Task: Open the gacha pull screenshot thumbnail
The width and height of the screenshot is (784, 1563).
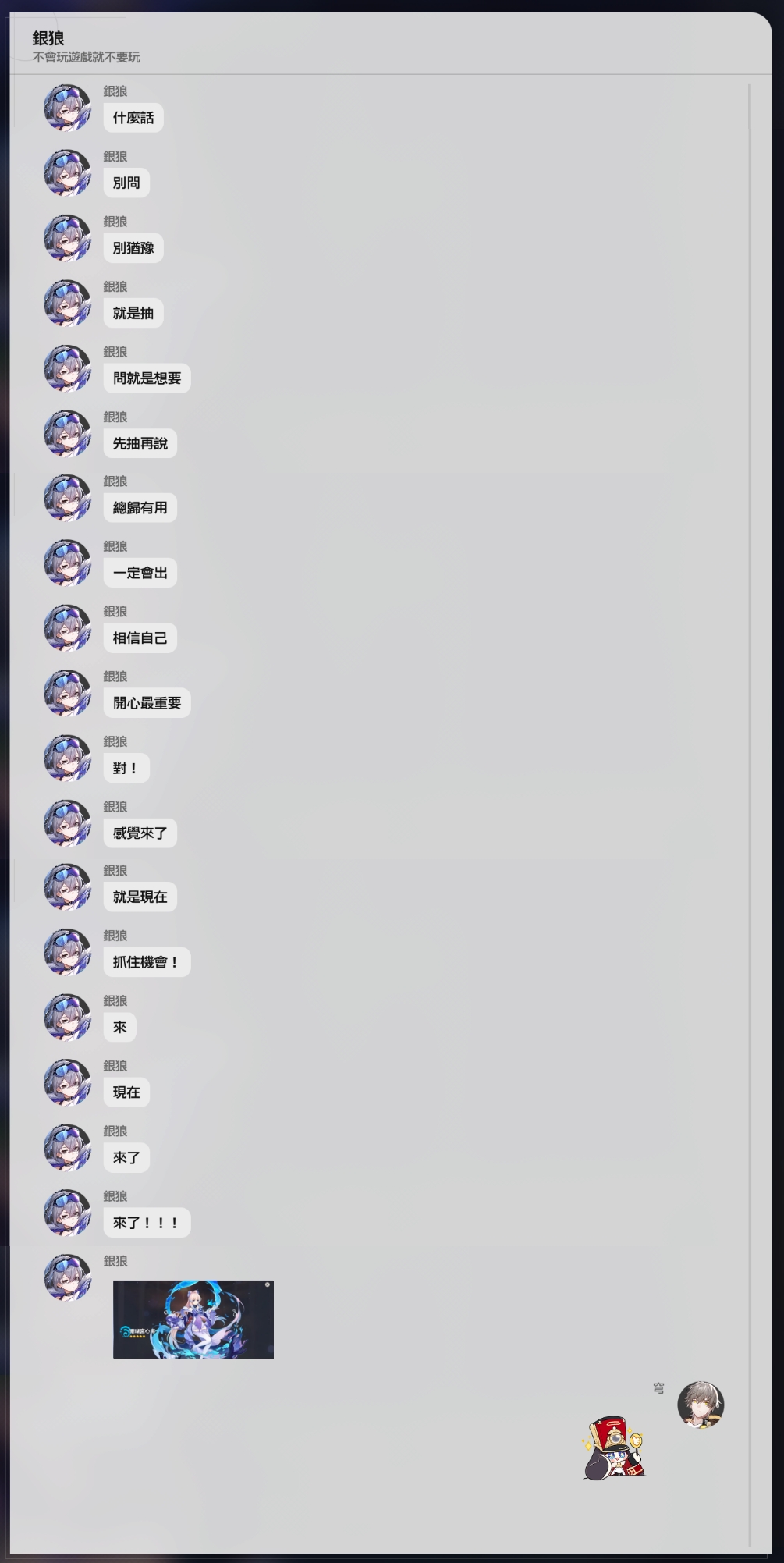Action: [x=193, y=1320]
